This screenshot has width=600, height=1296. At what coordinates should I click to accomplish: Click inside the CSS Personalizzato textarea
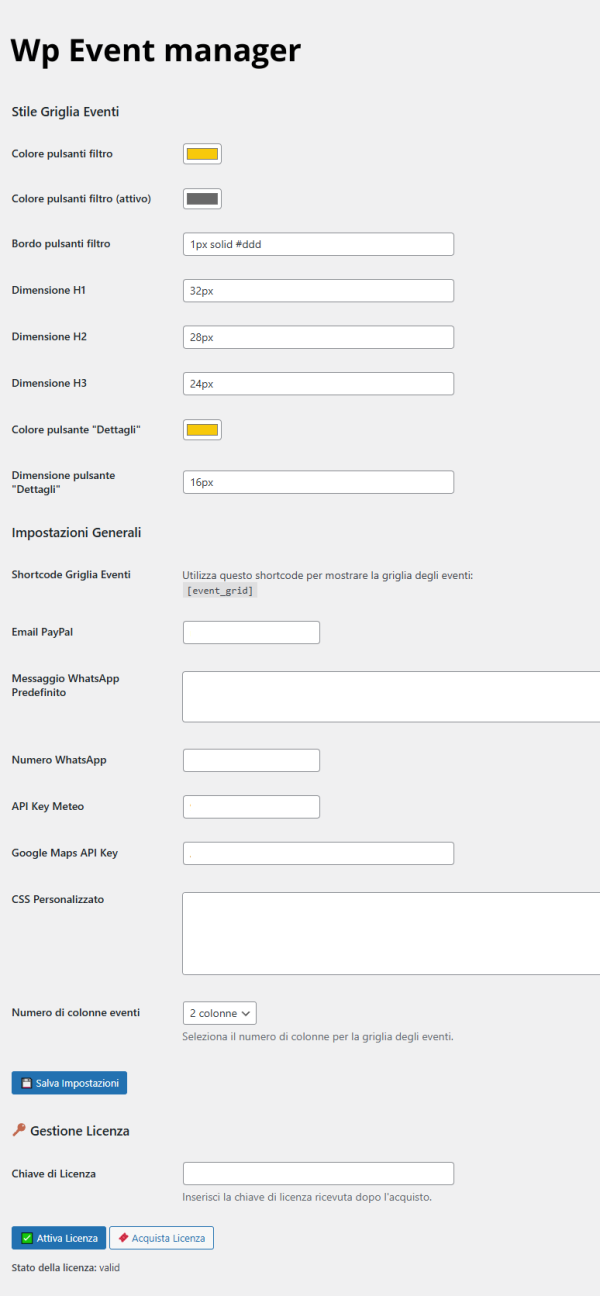pyautogui.click(x=391, y=933)
